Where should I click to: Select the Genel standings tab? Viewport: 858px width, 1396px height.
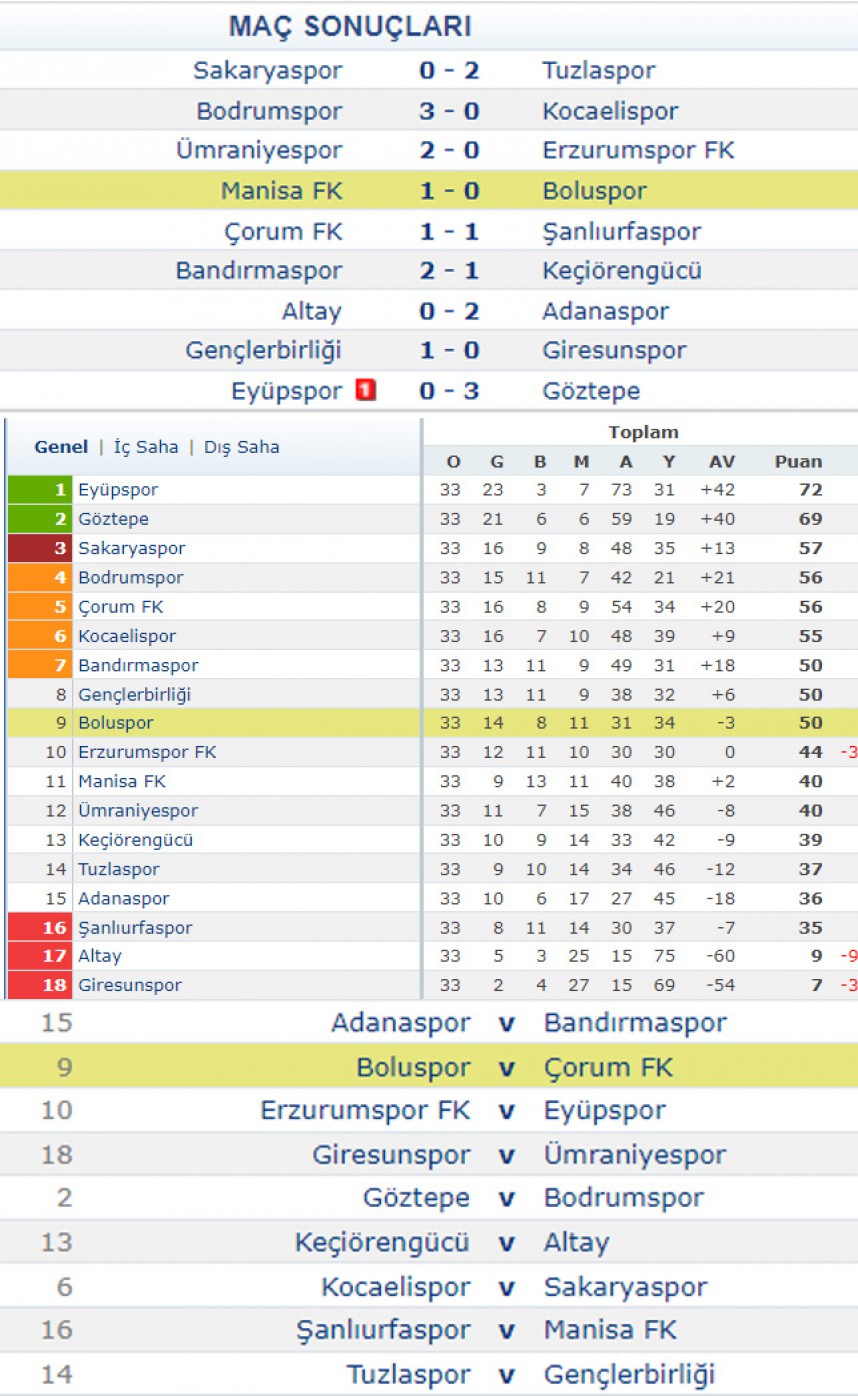pyautogui.click(x=61, y=447)
